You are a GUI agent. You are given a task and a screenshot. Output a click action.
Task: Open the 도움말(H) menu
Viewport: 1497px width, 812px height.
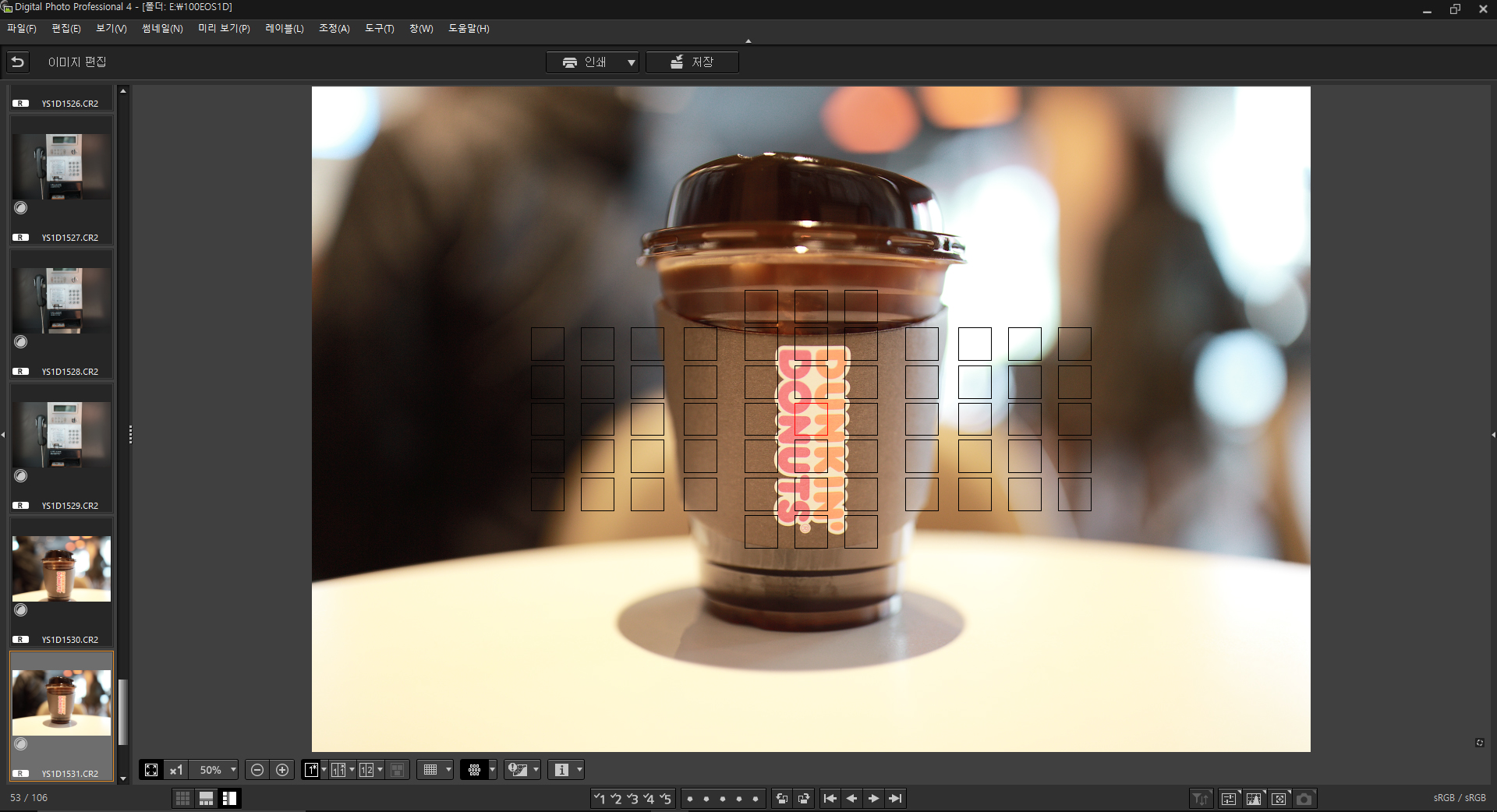tap(469, 28)
